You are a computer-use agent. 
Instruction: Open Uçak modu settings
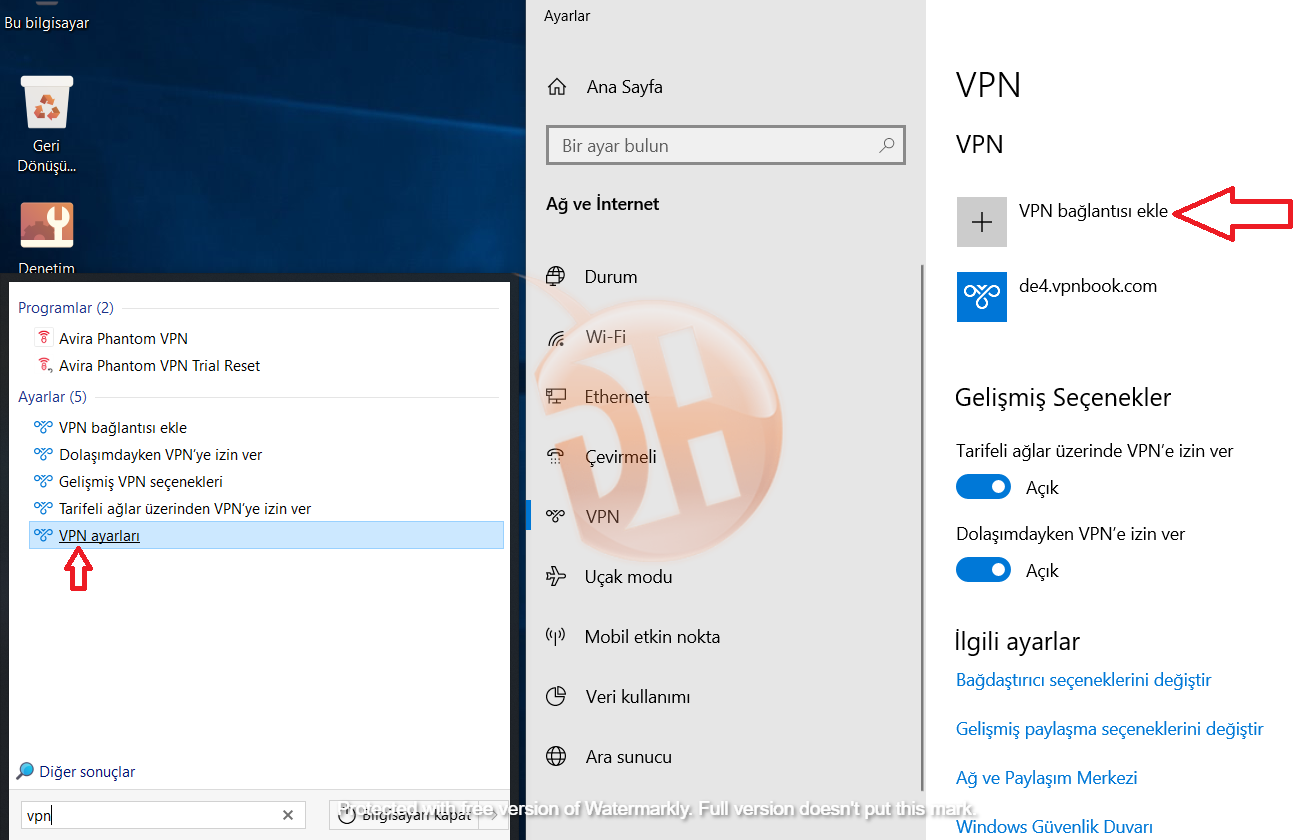628,577
